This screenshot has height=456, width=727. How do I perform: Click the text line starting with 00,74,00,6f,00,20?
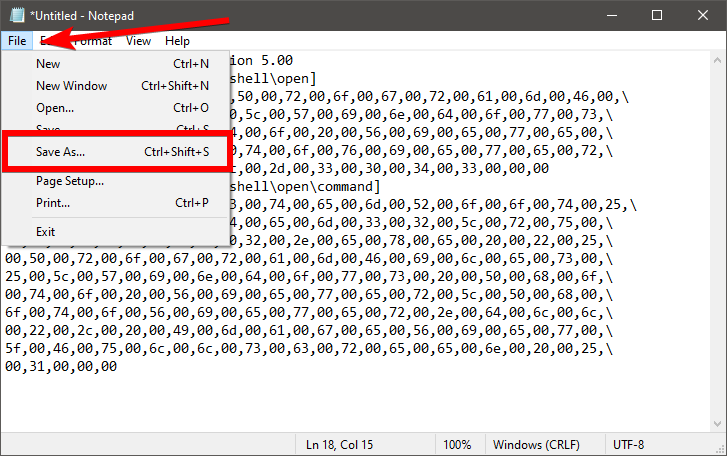tap(309, 295)
